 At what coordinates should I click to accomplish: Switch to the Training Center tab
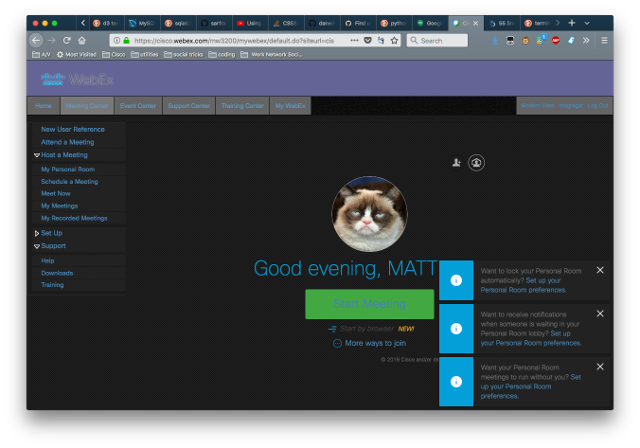242,106
